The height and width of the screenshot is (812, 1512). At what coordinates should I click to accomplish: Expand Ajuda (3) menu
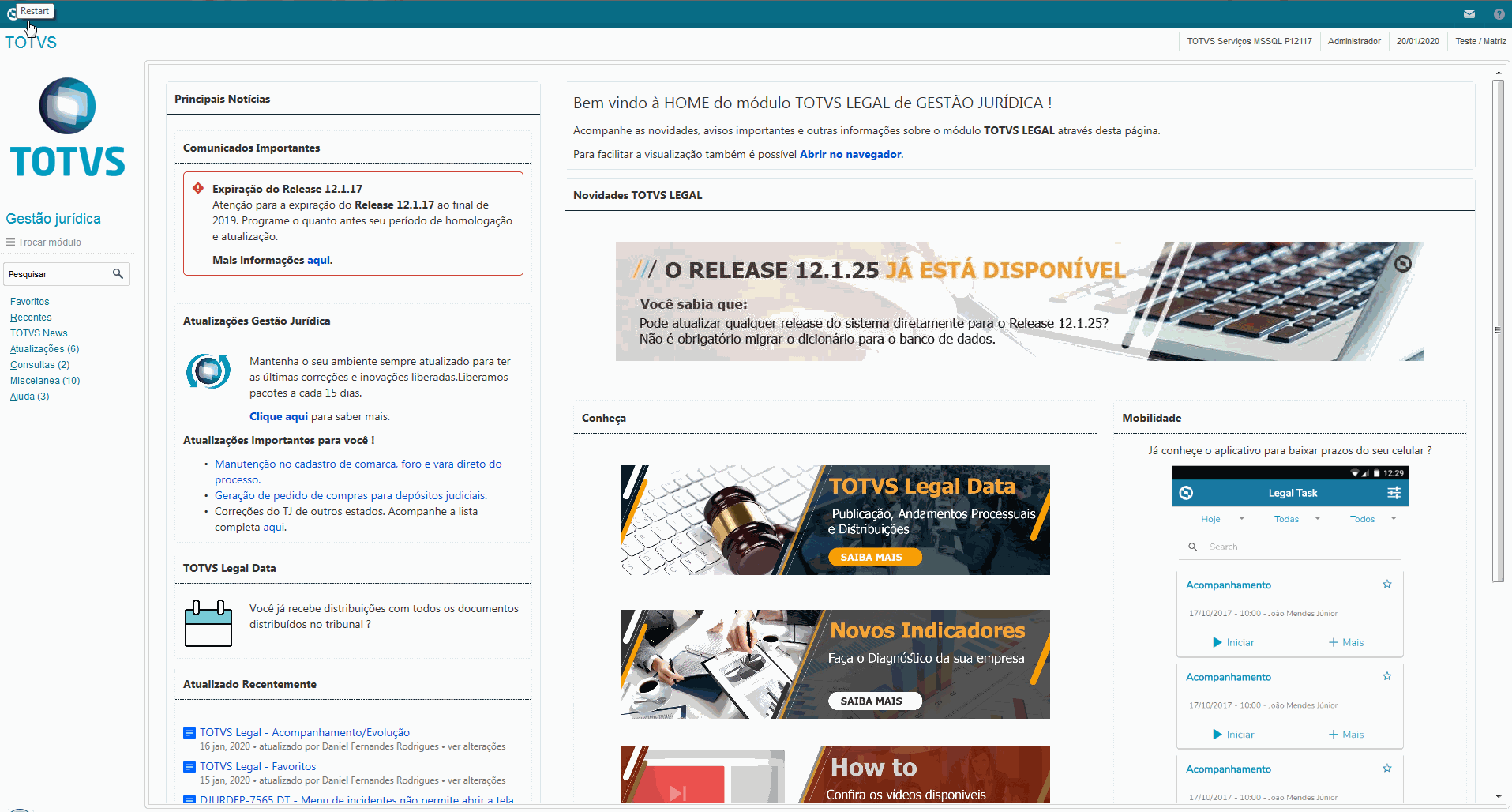click(x=29, y=397)
